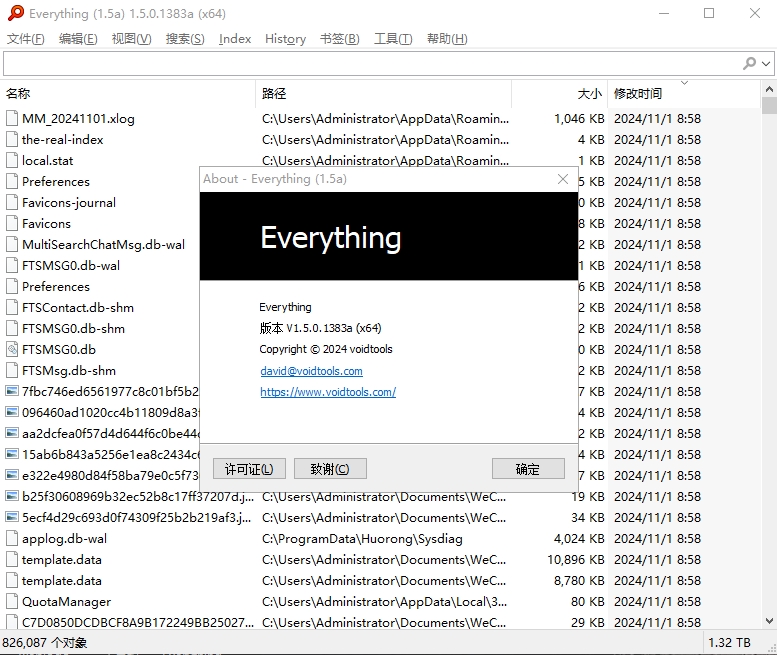Open the 帮助(H) menu
The image size is (777, 655).
coord(447,39)
